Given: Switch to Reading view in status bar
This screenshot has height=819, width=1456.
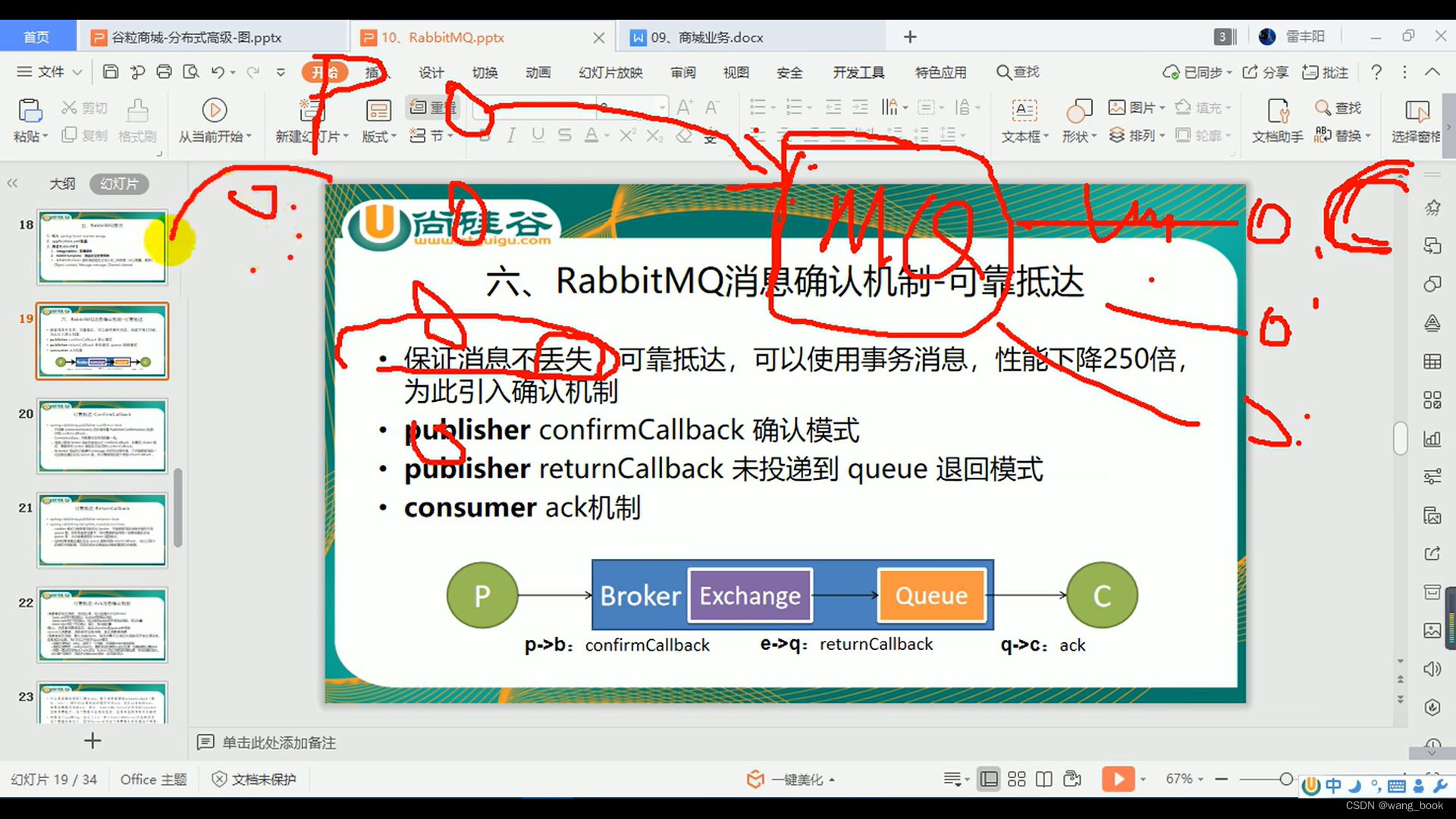Looking at the screenshot, I should (x=1044, y=779).
